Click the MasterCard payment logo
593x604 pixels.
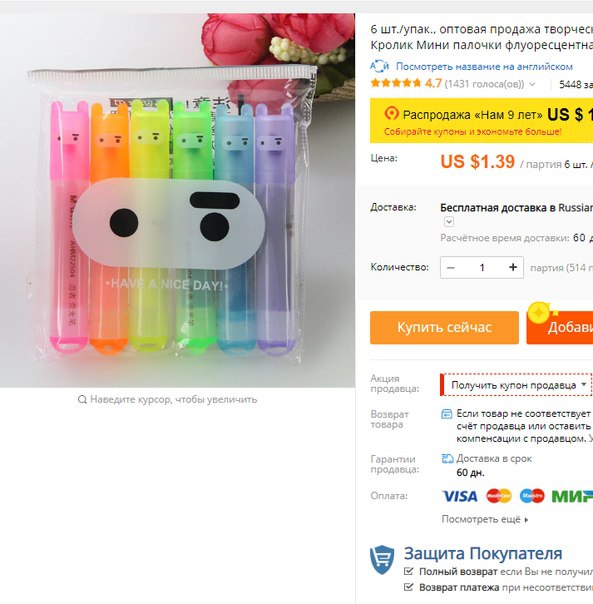coord(499,496)
